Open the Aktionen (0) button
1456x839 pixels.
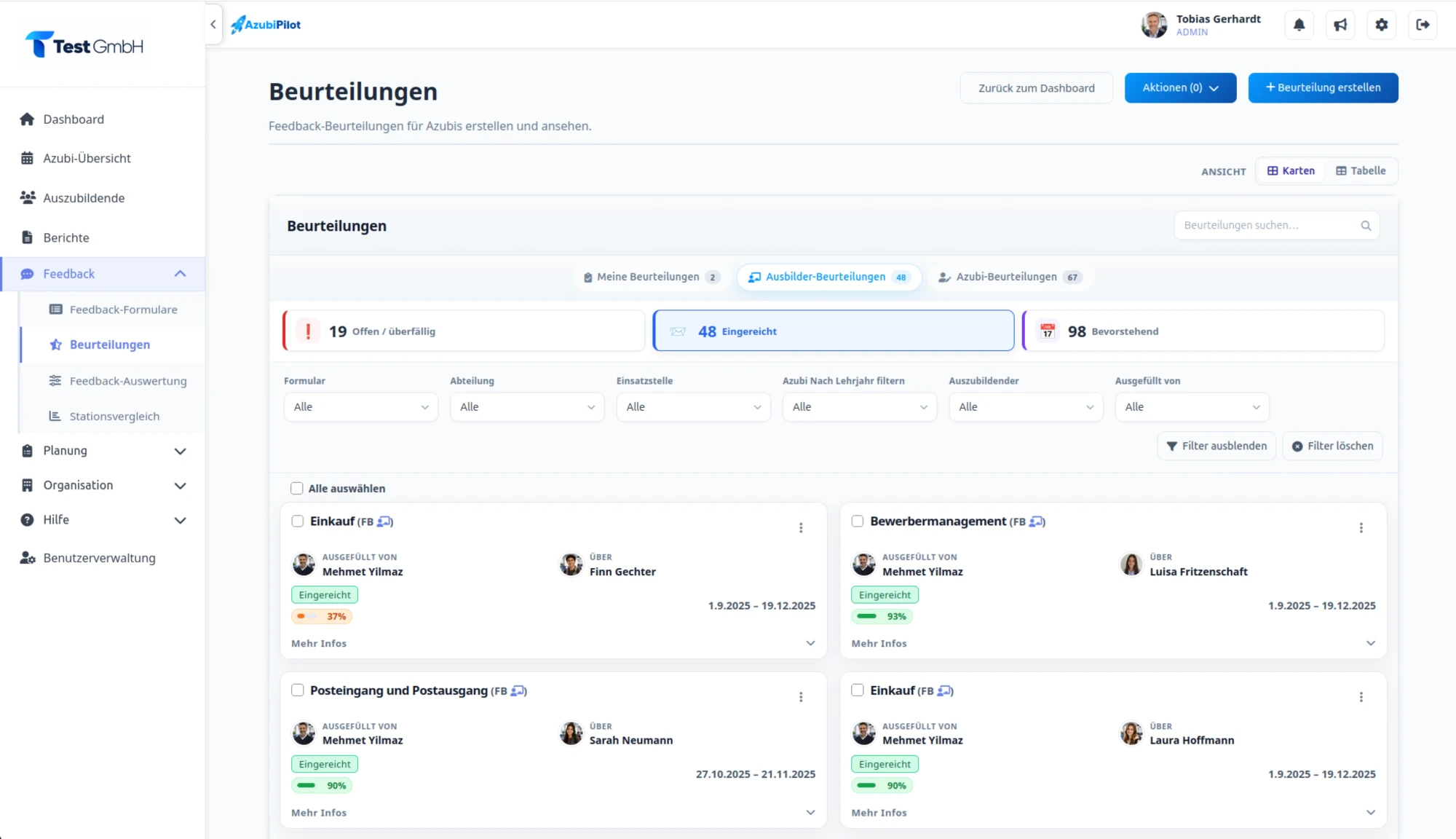1180,88
